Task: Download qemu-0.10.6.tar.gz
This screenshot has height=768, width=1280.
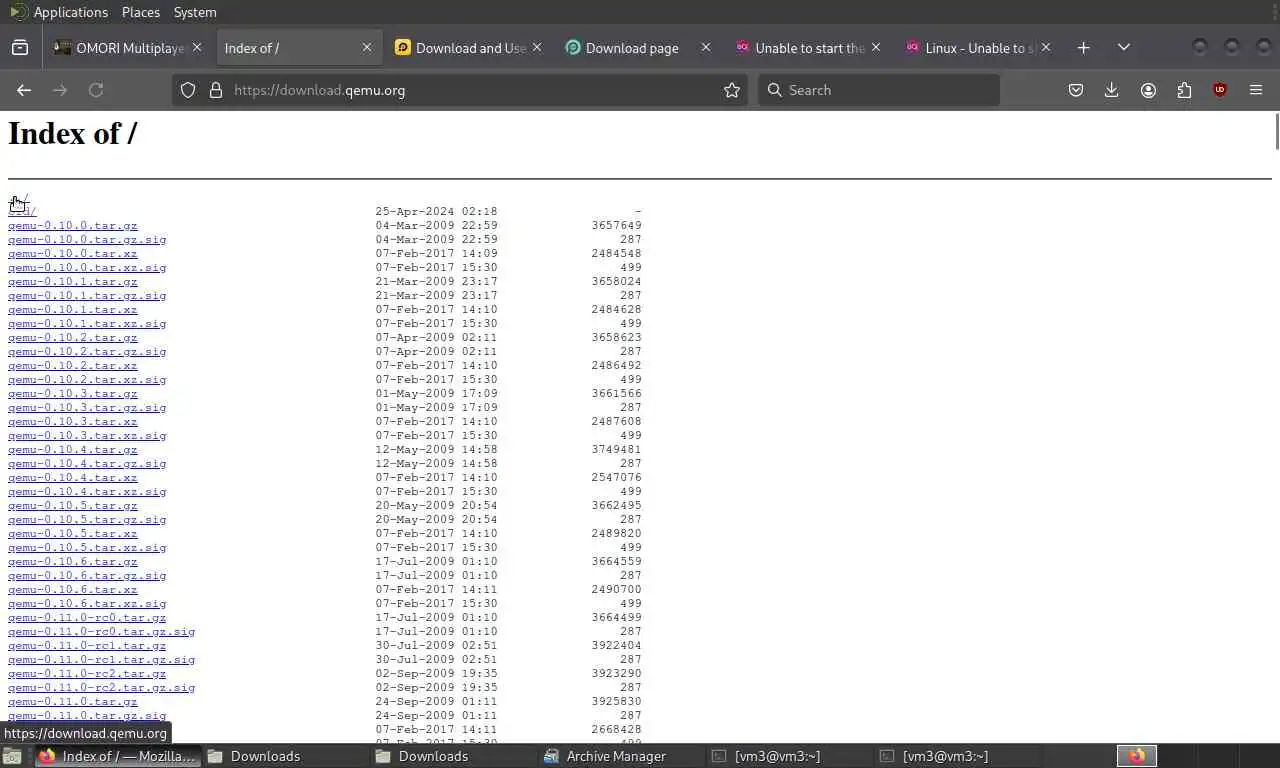Action: 73,562
